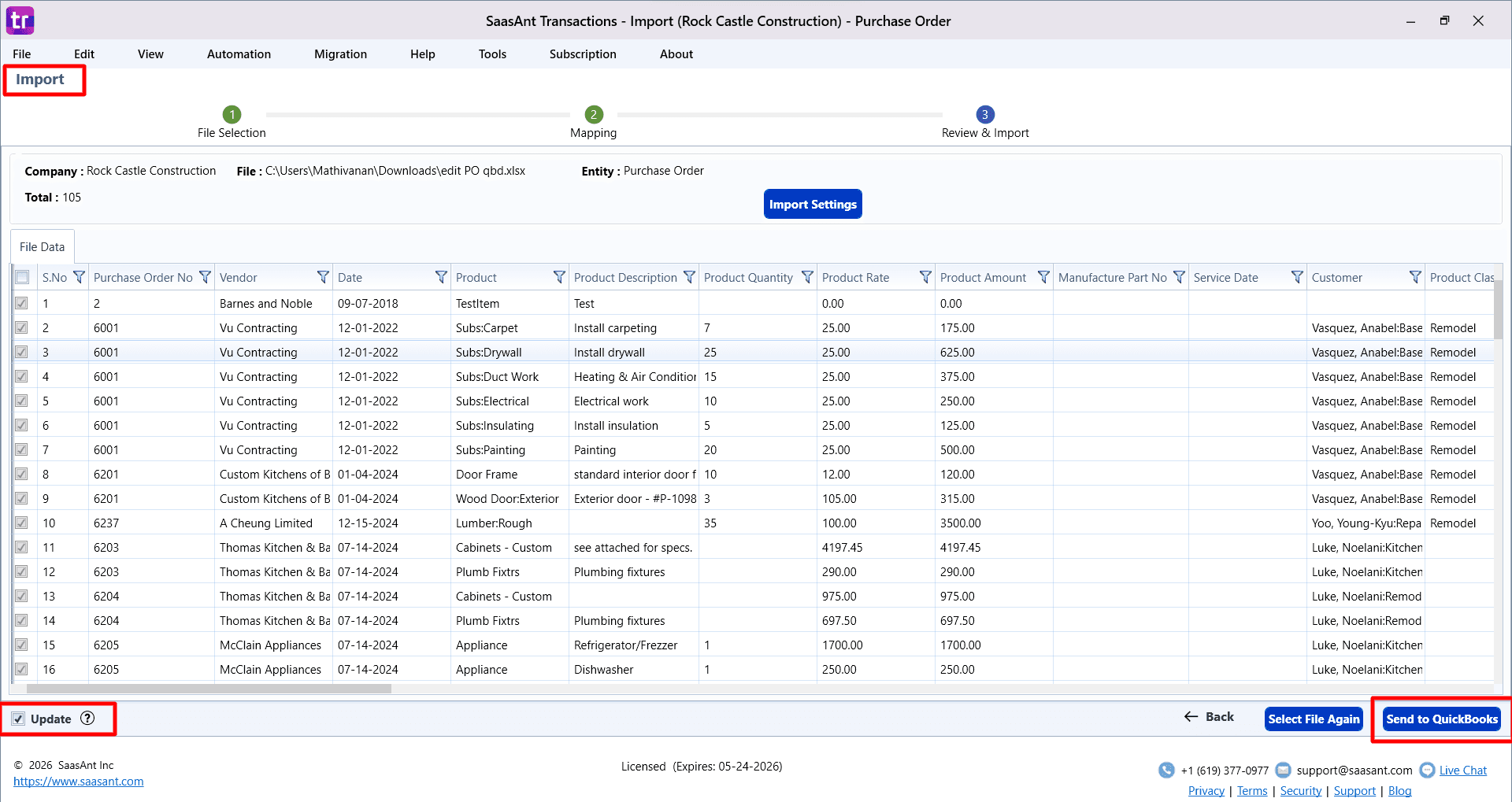Screen dimensions: 1512x802
Task: Toggle the Update checkbox
Action: coord(18,719)
